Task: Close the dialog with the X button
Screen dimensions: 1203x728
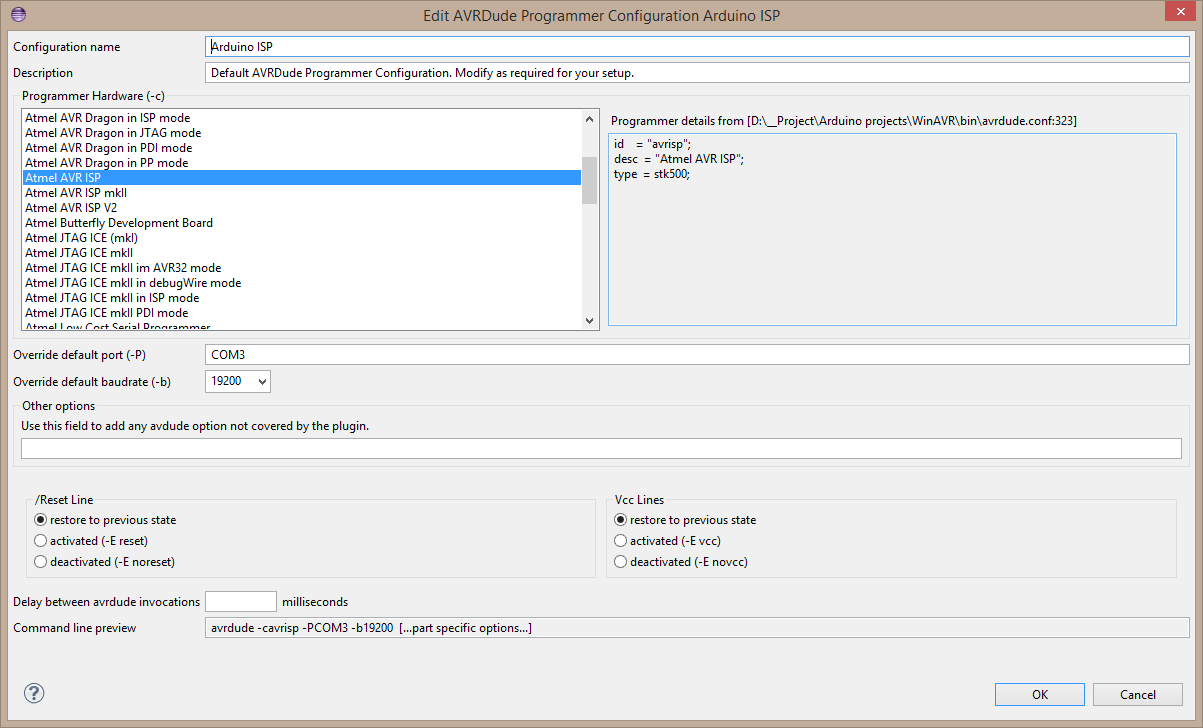Action: 1176,13
